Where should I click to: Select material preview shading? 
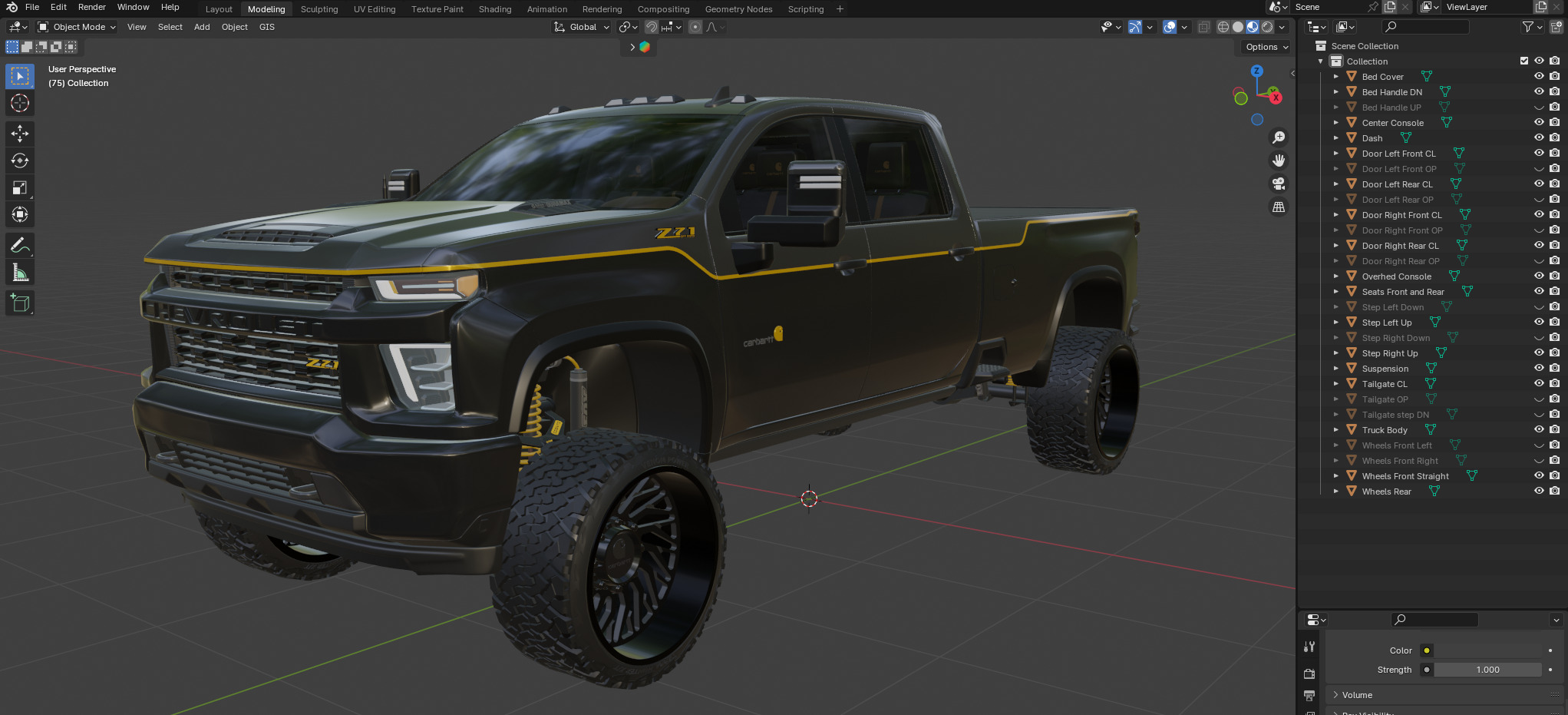pos(1253,27)
